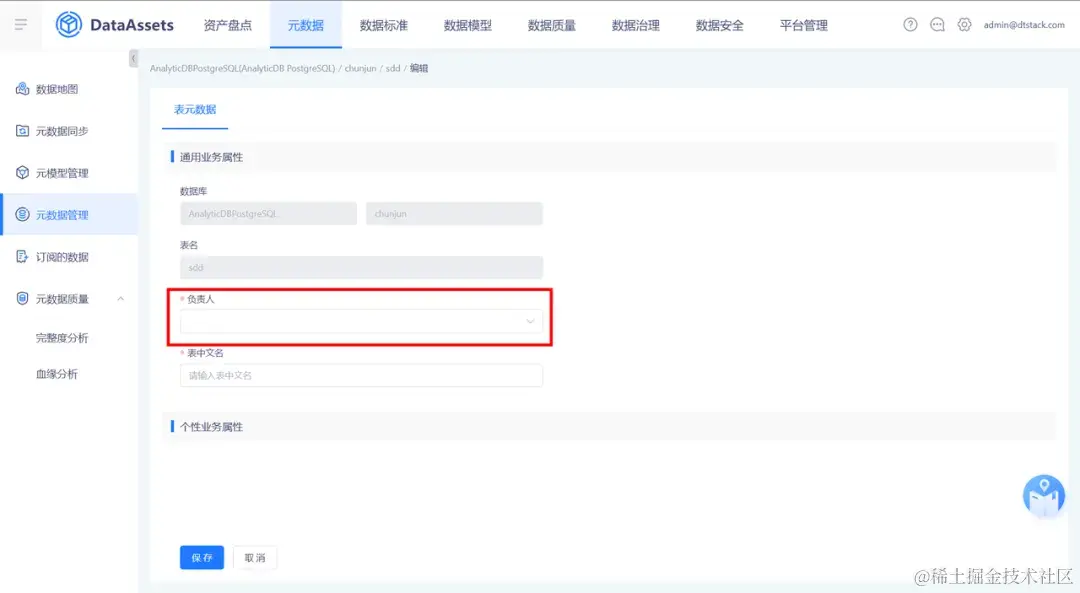
Task: Click the 元数据质量 sidebar icon
Action: tap(22, 299)
